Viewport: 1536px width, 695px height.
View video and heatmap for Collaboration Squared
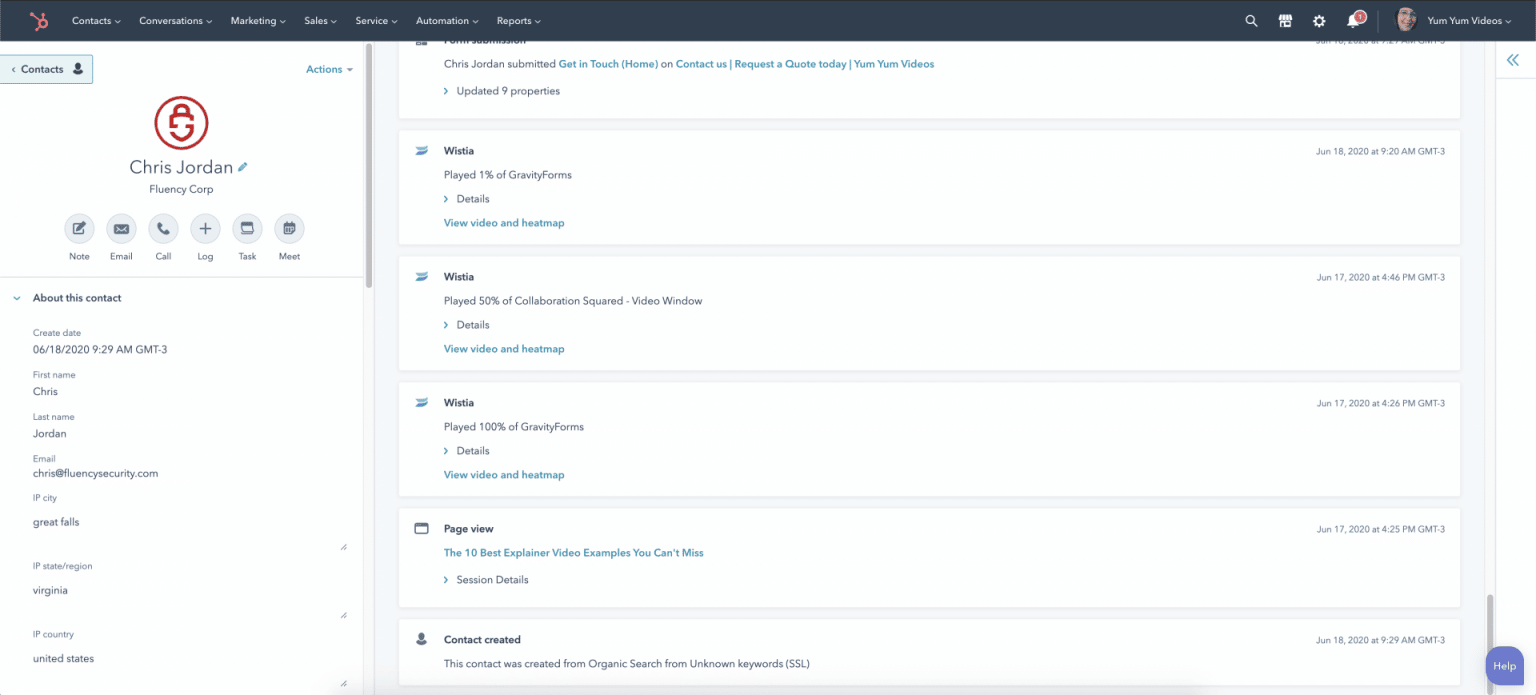click(x=504, y=349)
